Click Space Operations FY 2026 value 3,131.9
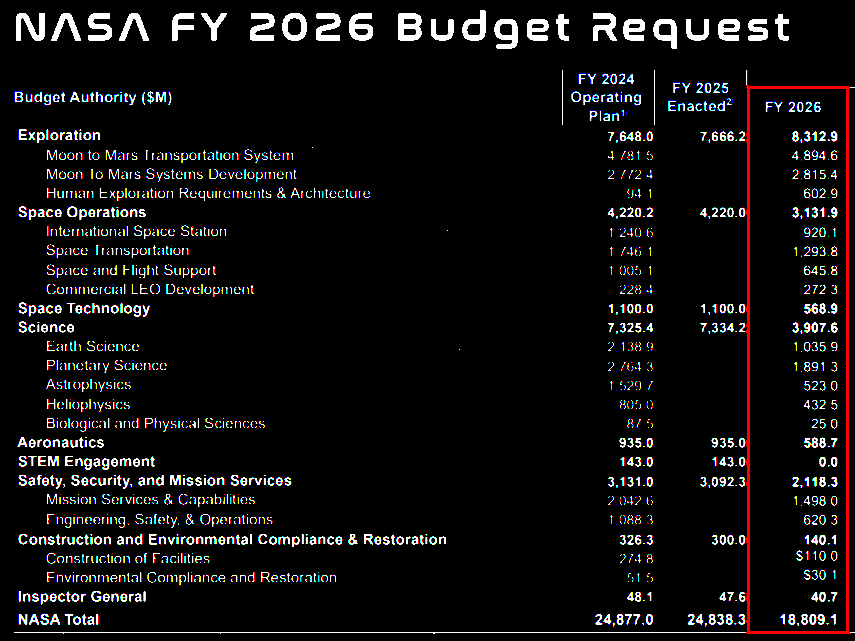This screenshot has width=855, height=641. 815,213
